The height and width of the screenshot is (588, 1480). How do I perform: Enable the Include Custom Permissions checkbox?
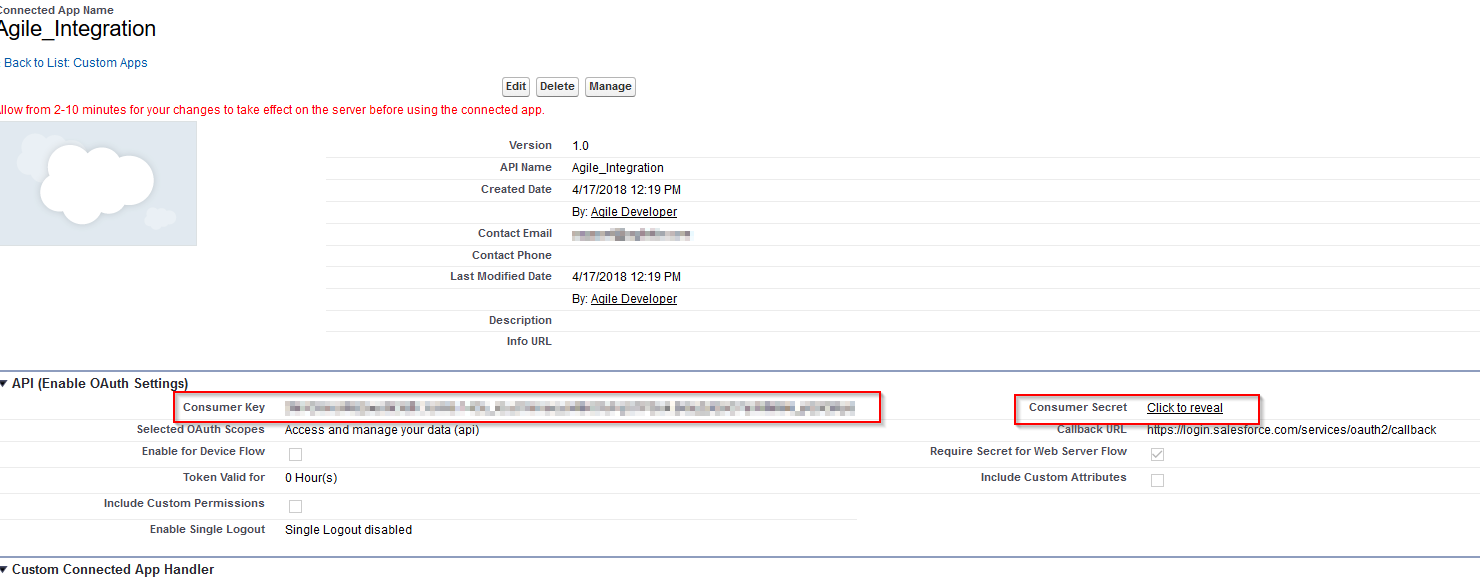295,507
